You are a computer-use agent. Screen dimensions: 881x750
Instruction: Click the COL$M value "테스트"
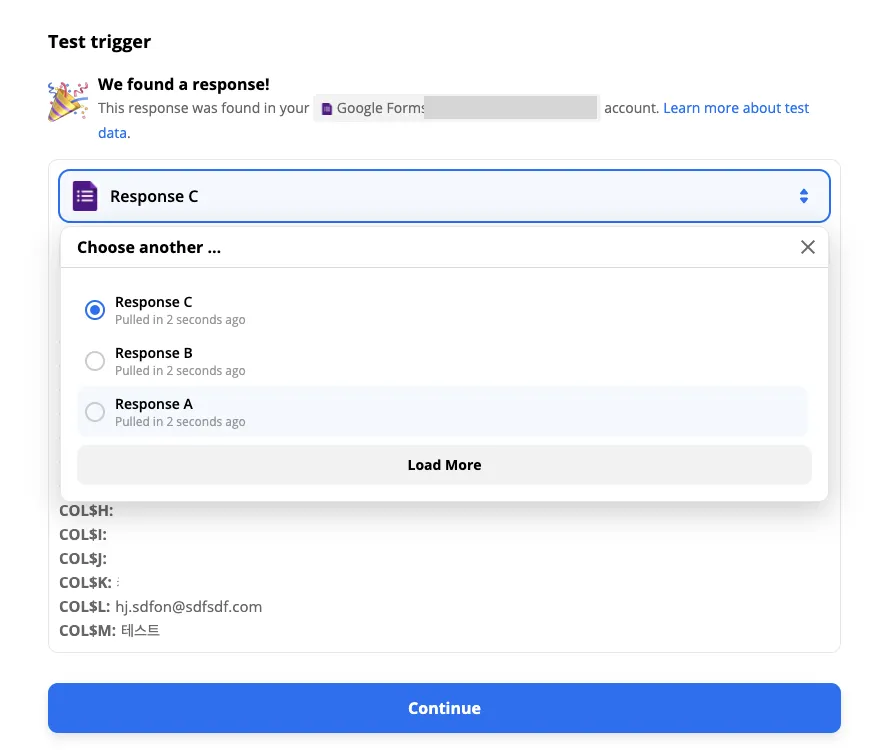point(140,631)
